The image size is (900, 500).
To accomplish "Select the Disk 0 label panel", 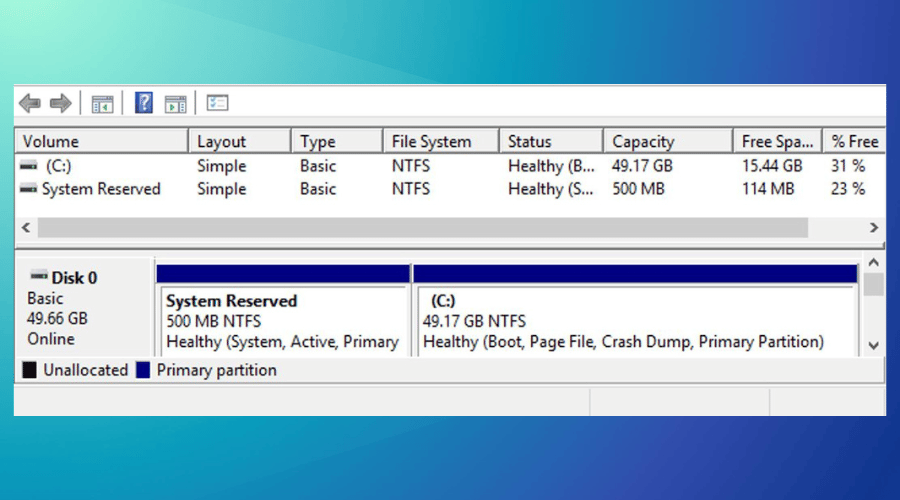I will point(84,308).
